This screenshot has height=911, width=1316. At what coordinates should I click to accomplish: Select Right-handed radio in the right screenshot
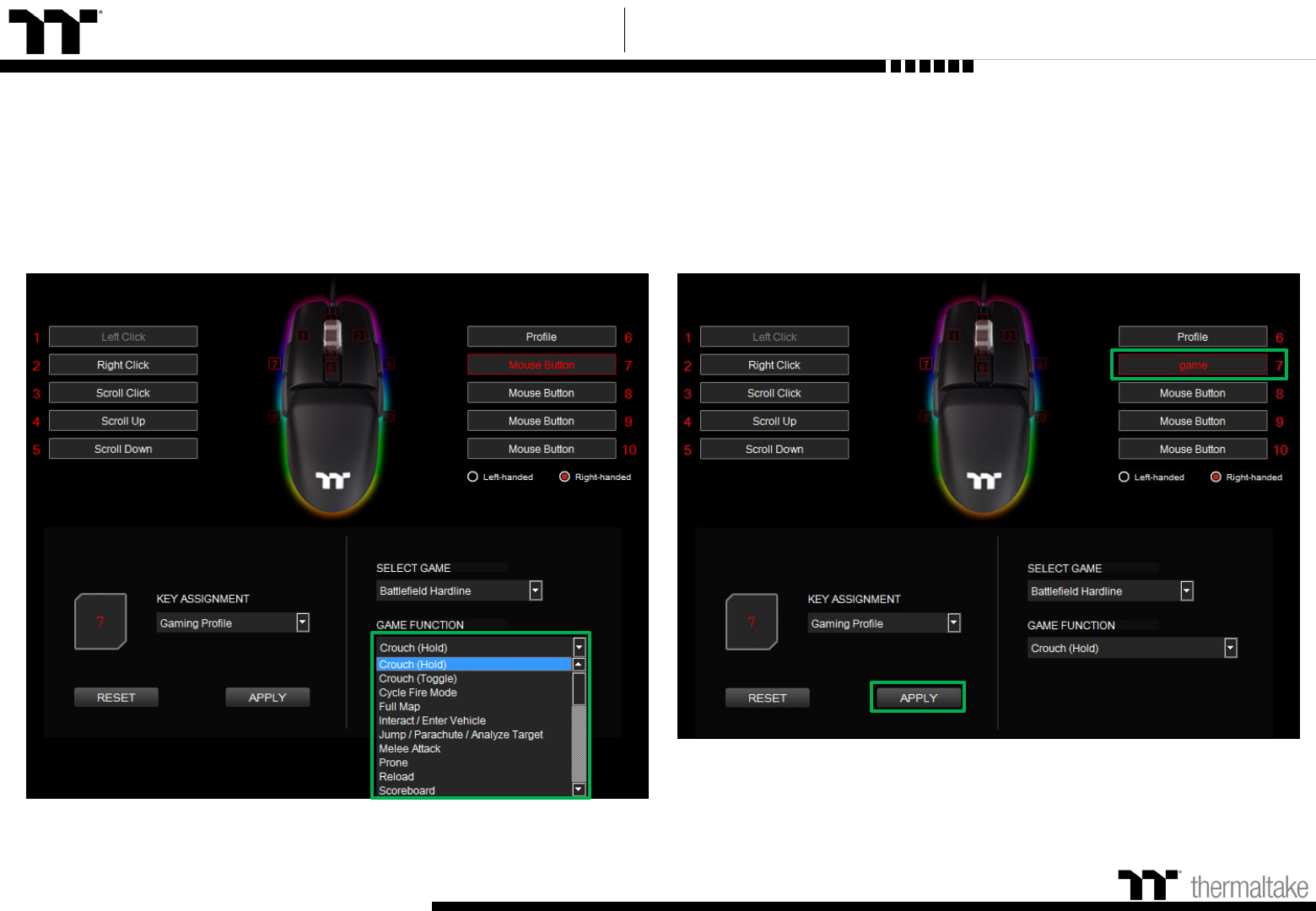click(1216, 477)
